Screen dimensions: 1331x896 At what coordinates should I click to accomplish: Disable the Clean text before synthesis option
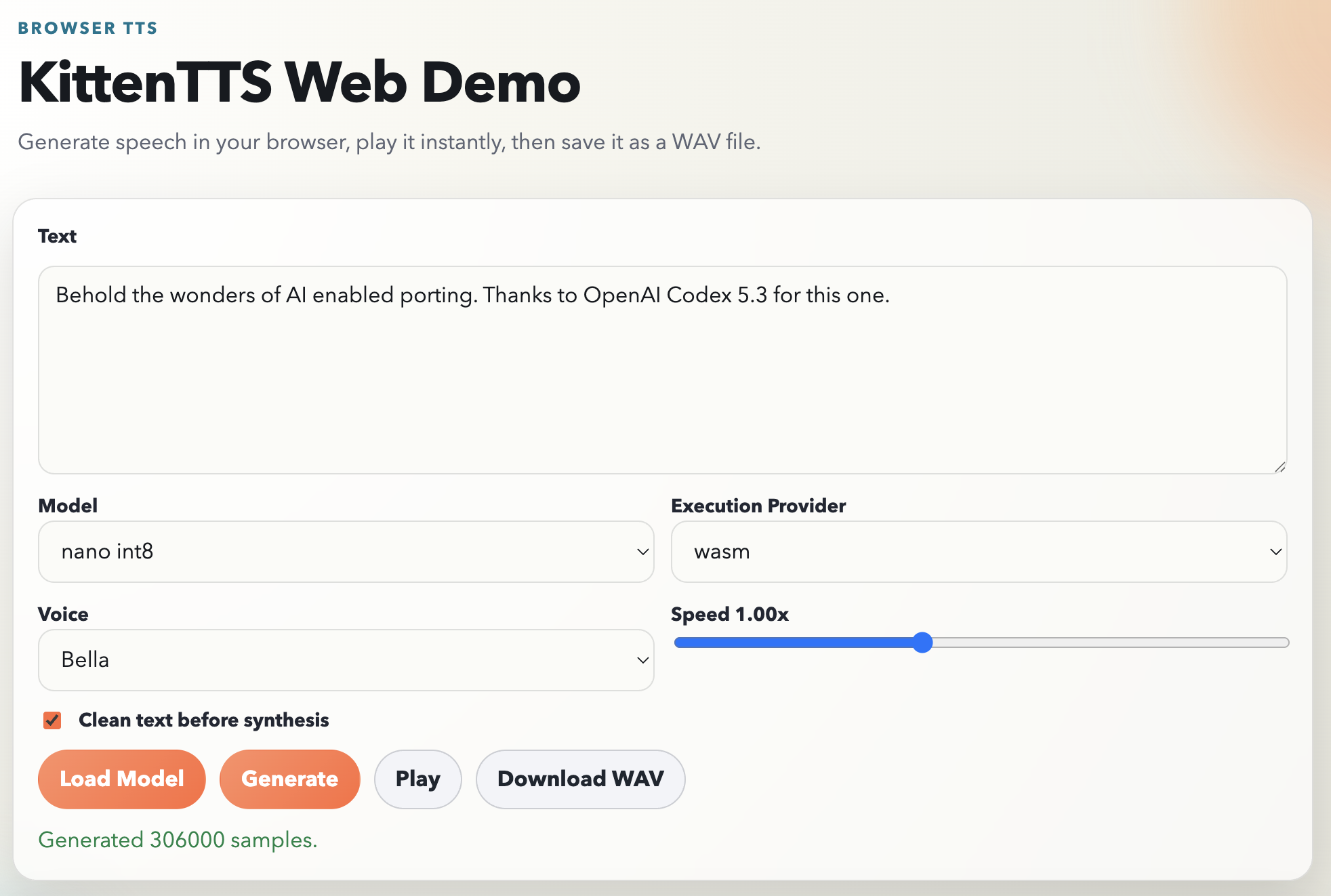pyautogui.click(x=52, y=720)
